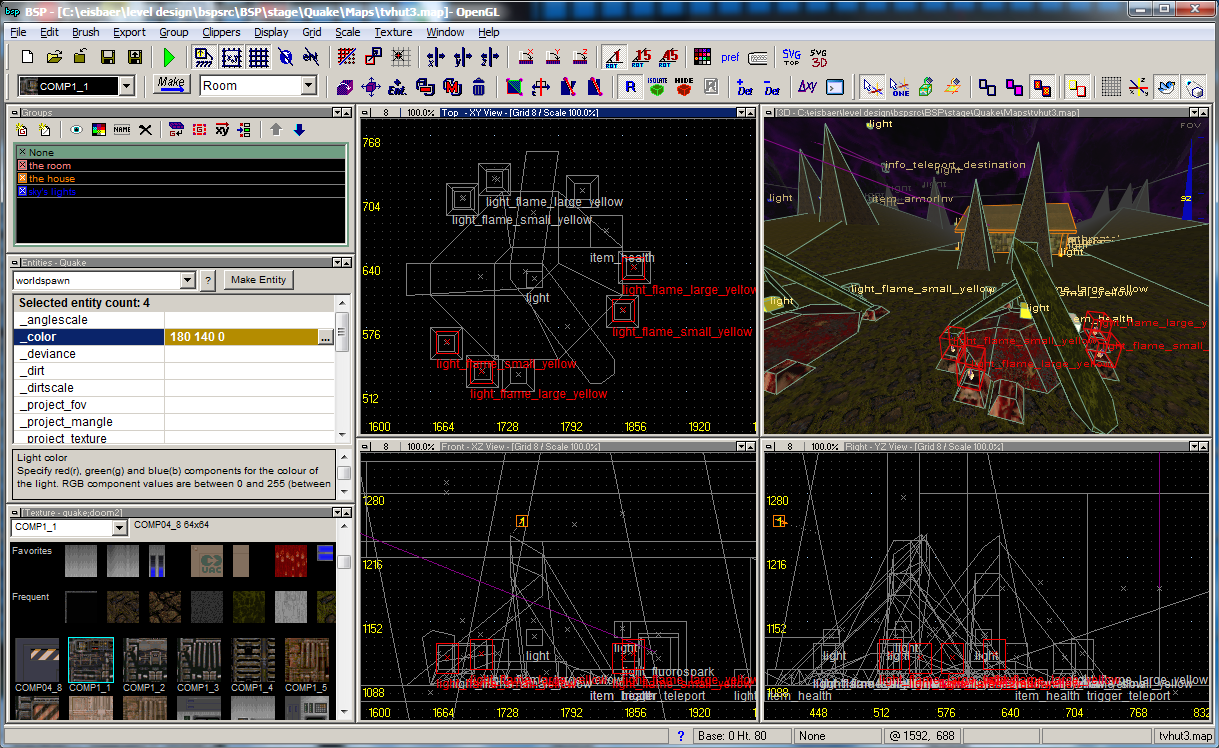Click the green play compile arrow

click(169, 58)
